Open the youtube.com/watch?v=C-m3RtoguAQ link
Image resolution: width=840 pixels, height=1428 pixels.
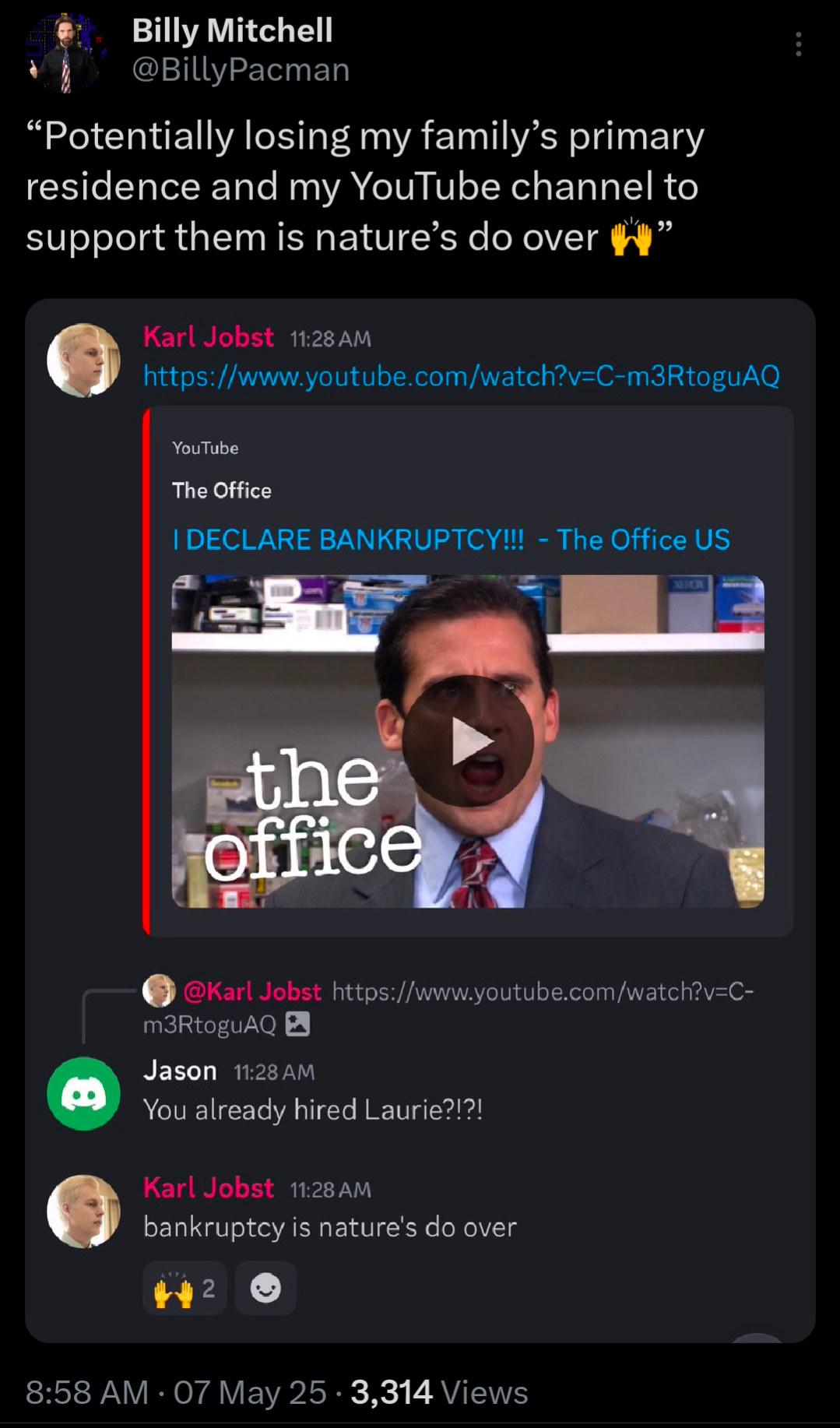point(461,376)
